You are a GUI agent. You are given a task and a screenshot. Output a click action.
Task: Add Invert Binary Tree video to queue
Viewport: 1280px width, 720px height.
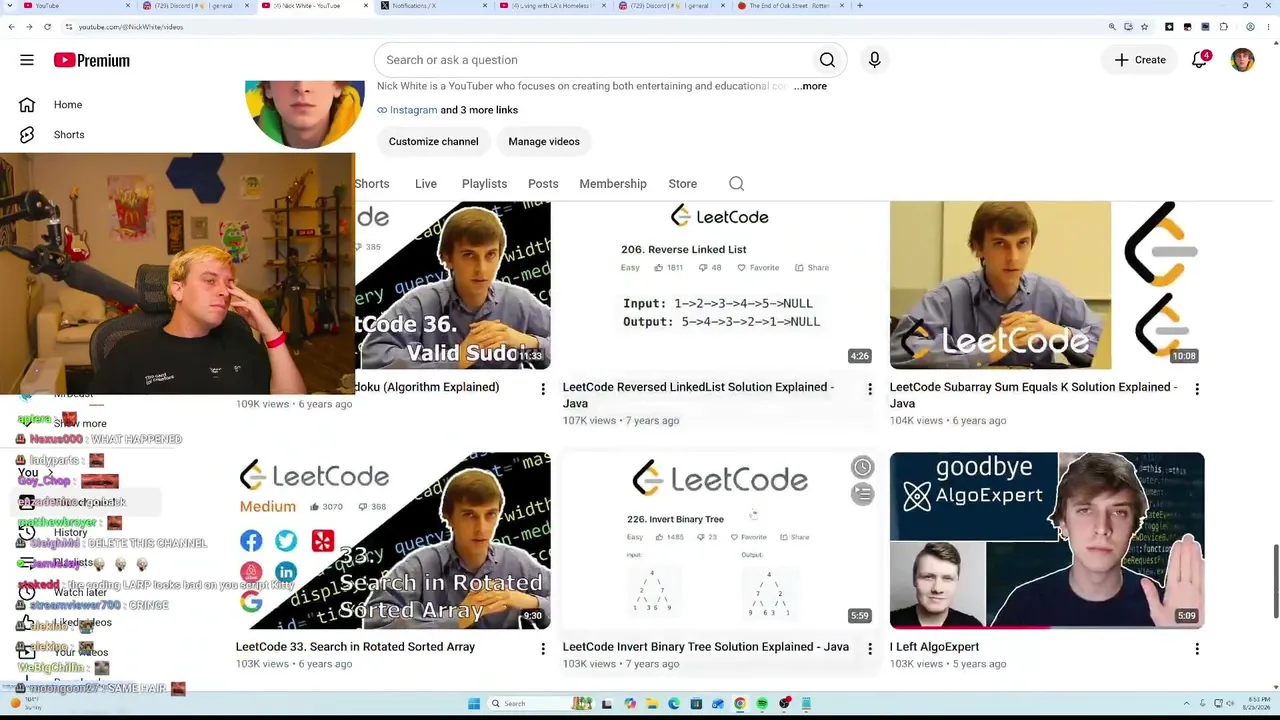click(862, 494)
